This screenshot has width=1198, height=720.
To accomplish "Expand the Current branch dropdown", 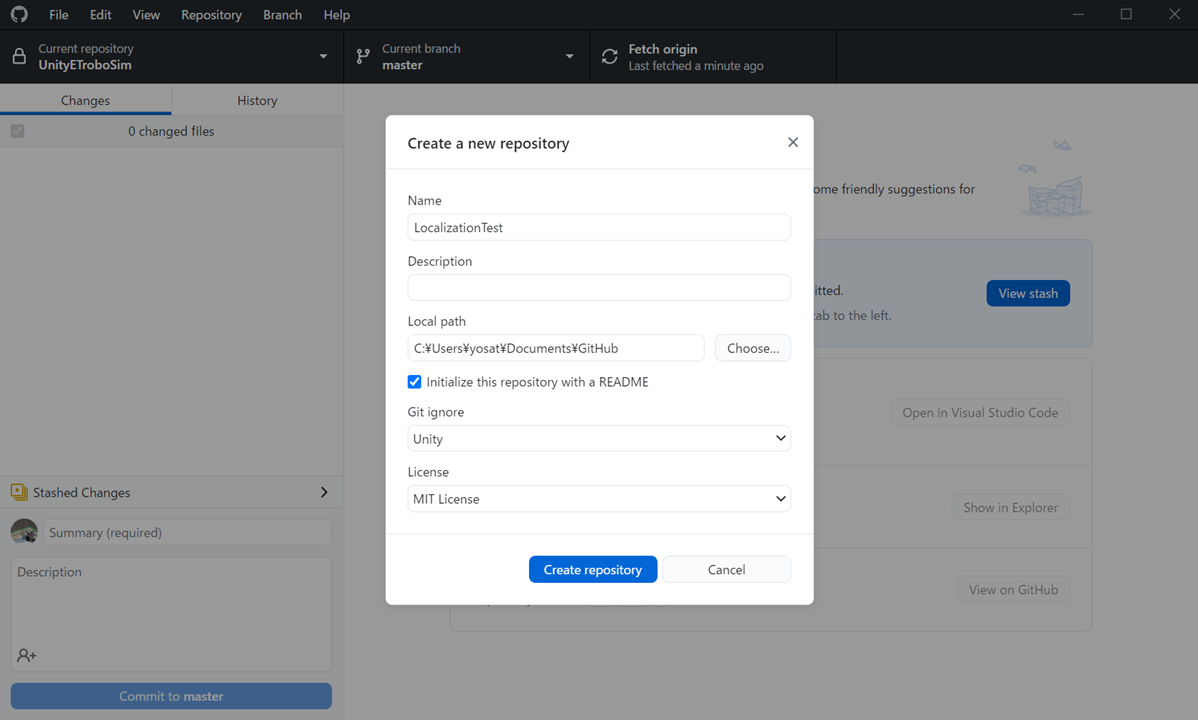I will (x=569, y=56).
